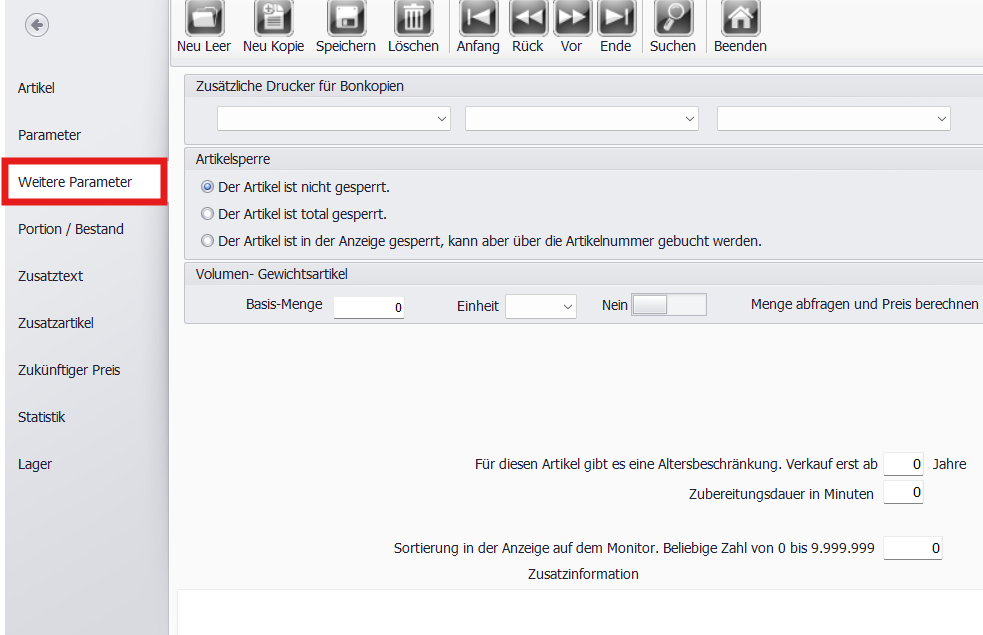Open the second Bonkopien printer dropdown

coord(582,118)
